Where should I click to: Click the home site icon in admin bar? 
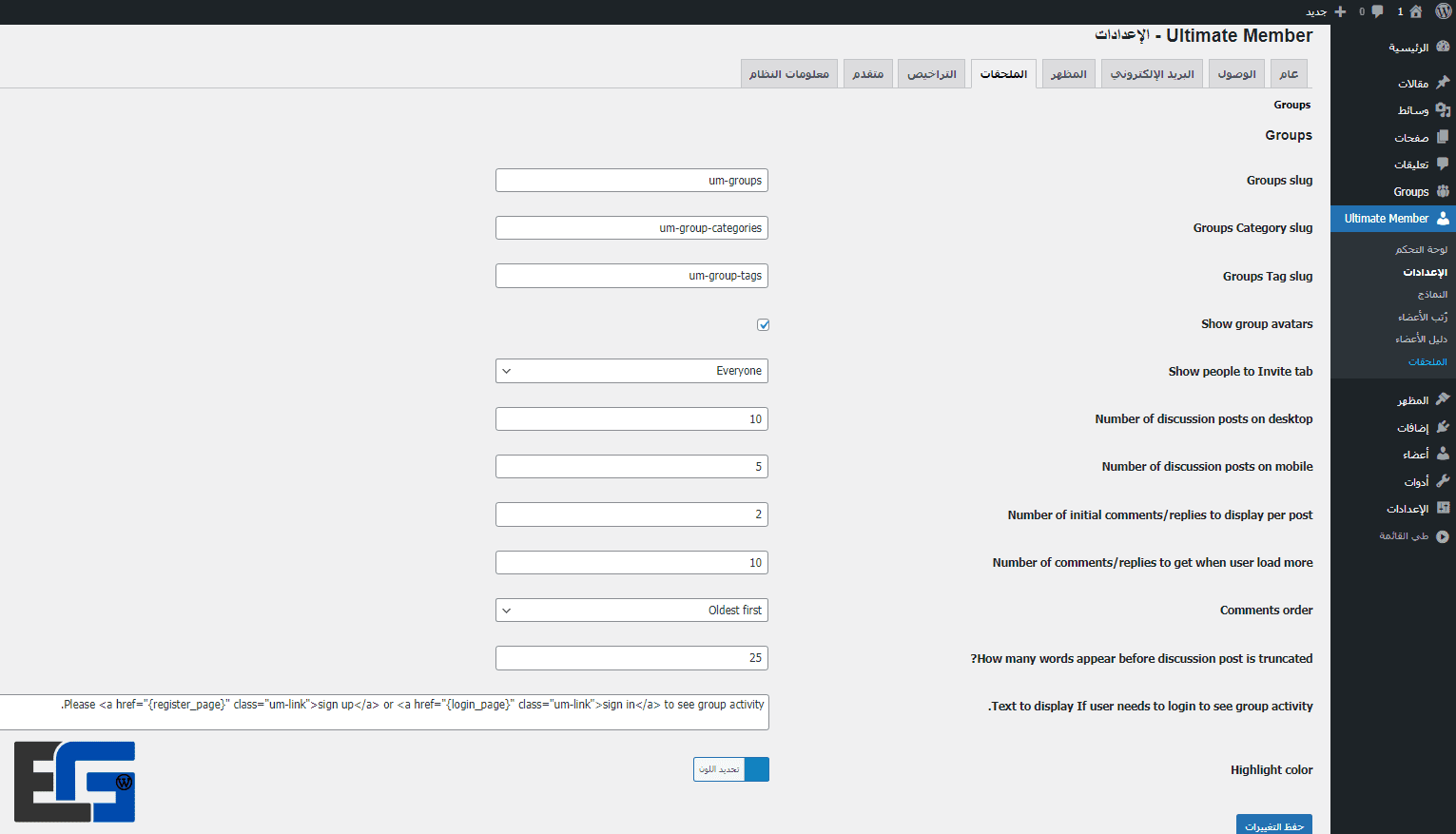[1416, 11]
